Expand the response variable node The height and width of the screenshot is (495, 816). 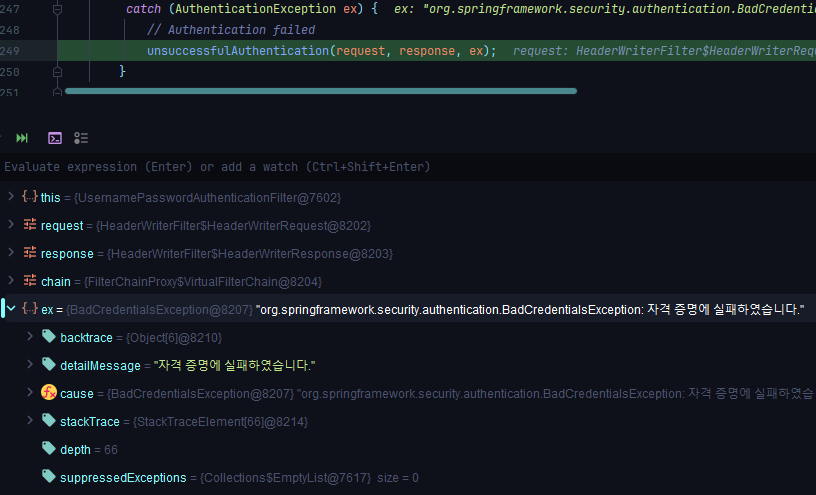[10, 253]
